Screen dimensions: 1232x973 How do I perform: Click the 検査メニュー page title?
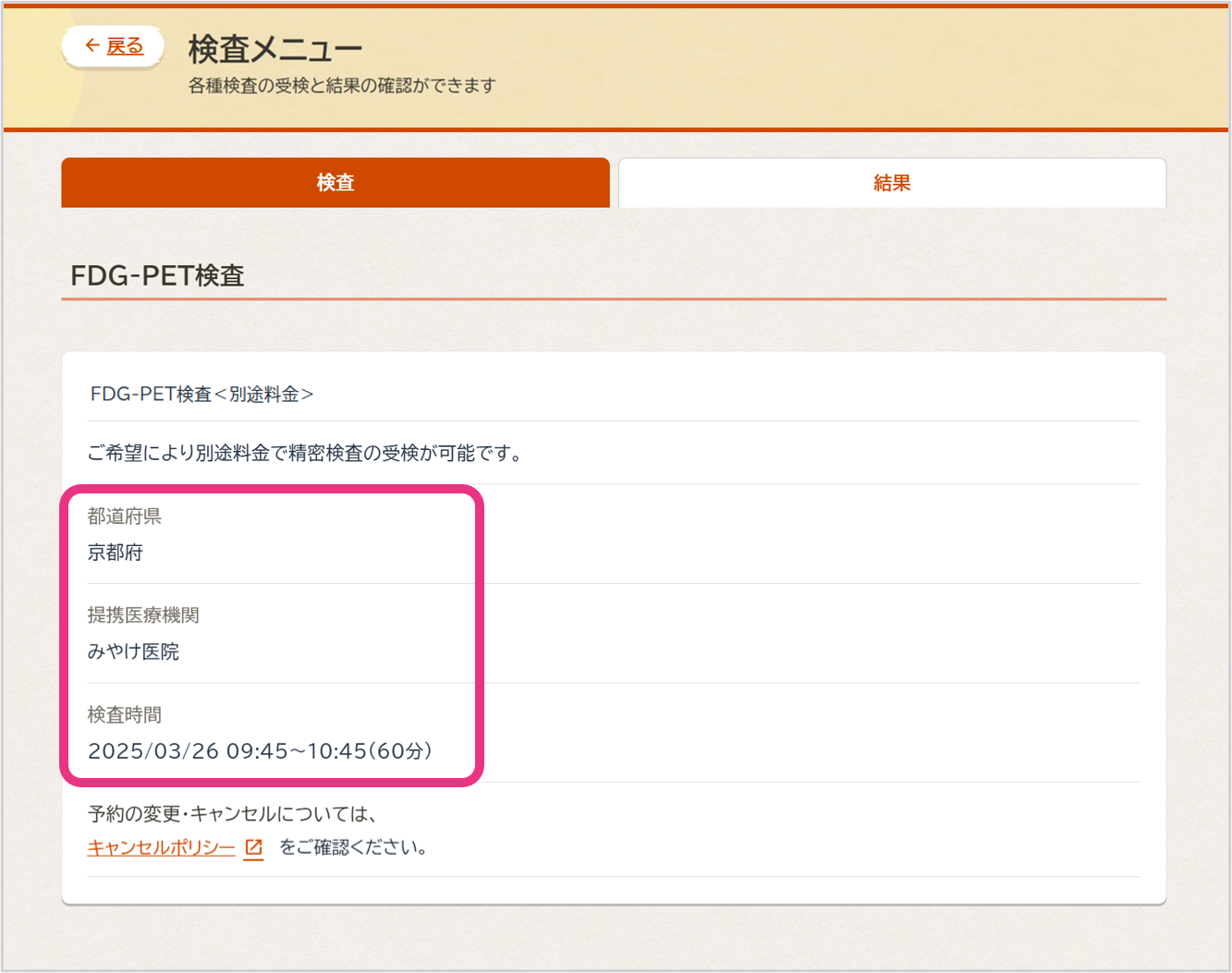(x=274, y=48)
